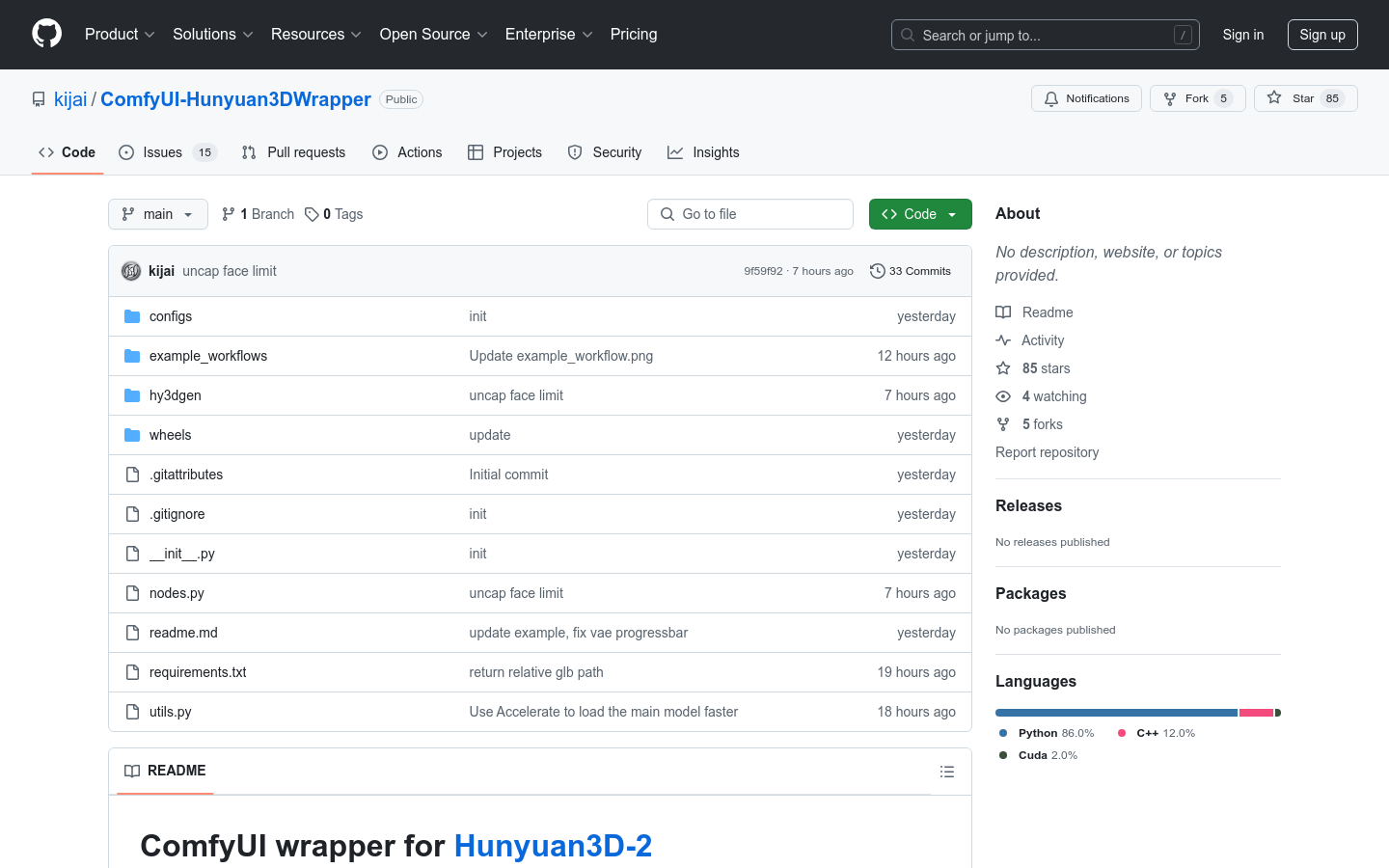View the 1 Branch list
Viewport: 1389px width, 868px height.
[x=258, y=214]
